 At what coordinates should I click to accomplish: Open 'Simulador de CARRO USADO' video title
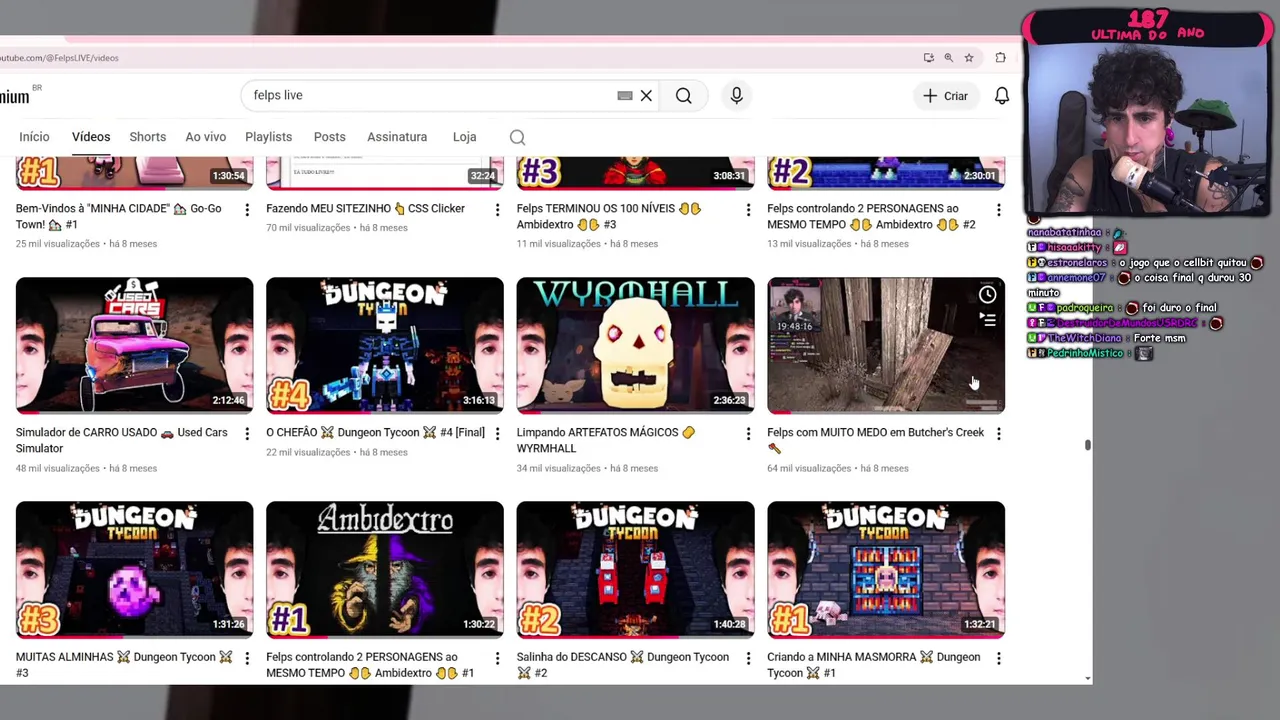(x=121, y=440)
